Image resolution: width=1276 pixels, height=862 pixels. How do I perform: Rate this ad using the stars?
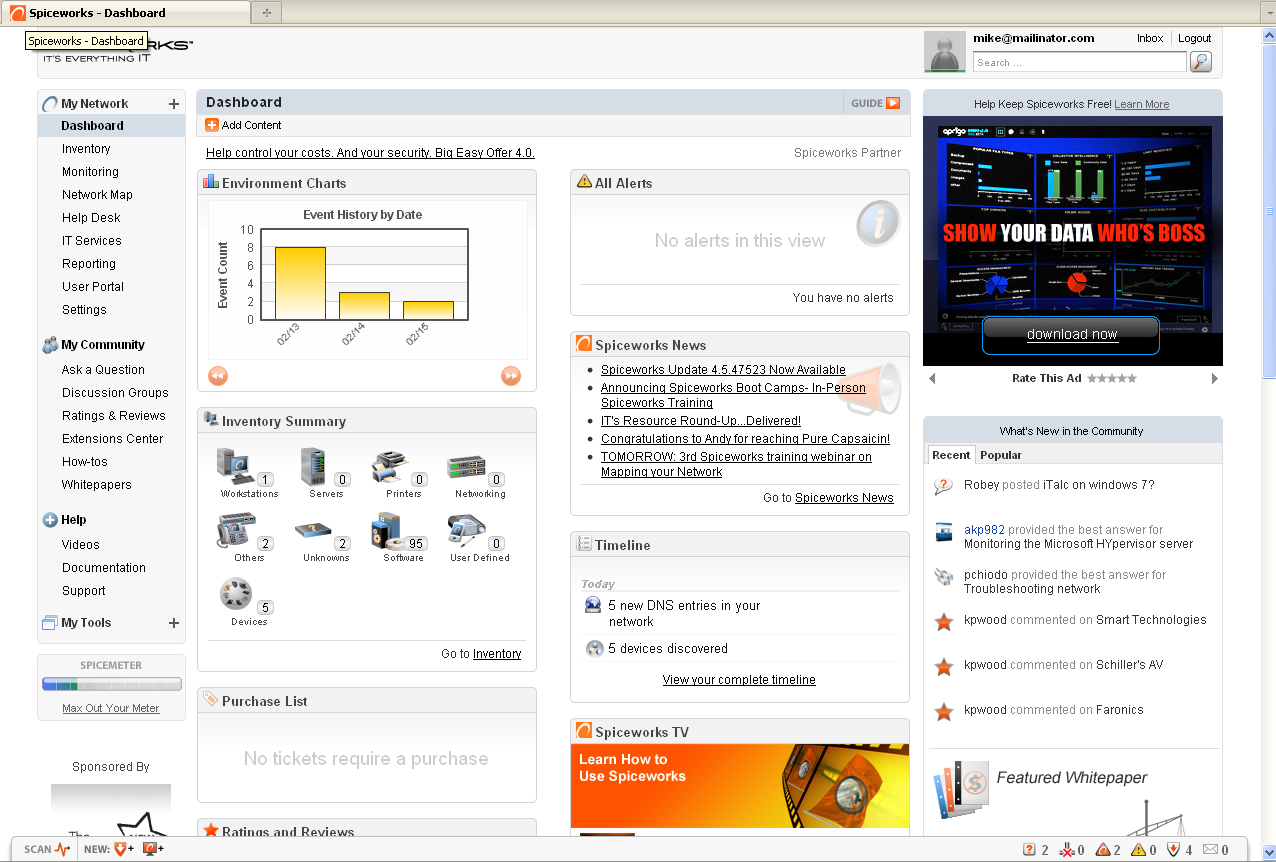[1112, 379]
